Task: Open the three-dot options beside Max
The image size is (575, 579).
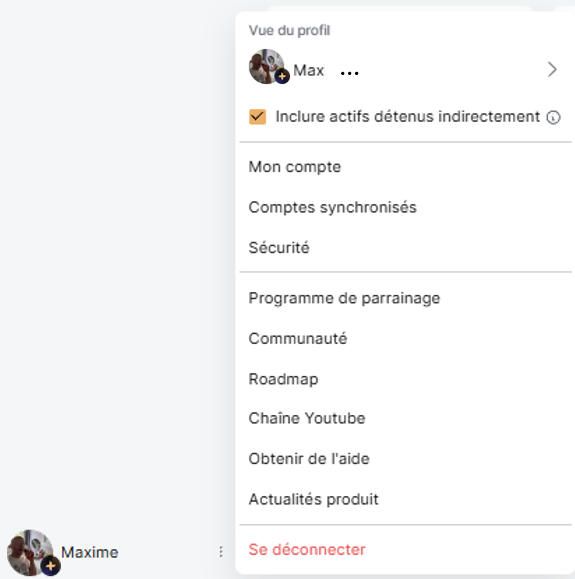Action: click(x=349, y=73)
